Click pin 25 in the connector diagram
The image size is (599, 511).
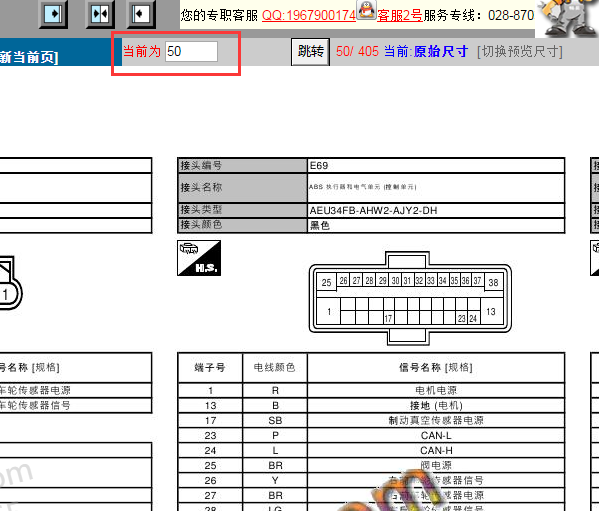click(x=326, y=283)
